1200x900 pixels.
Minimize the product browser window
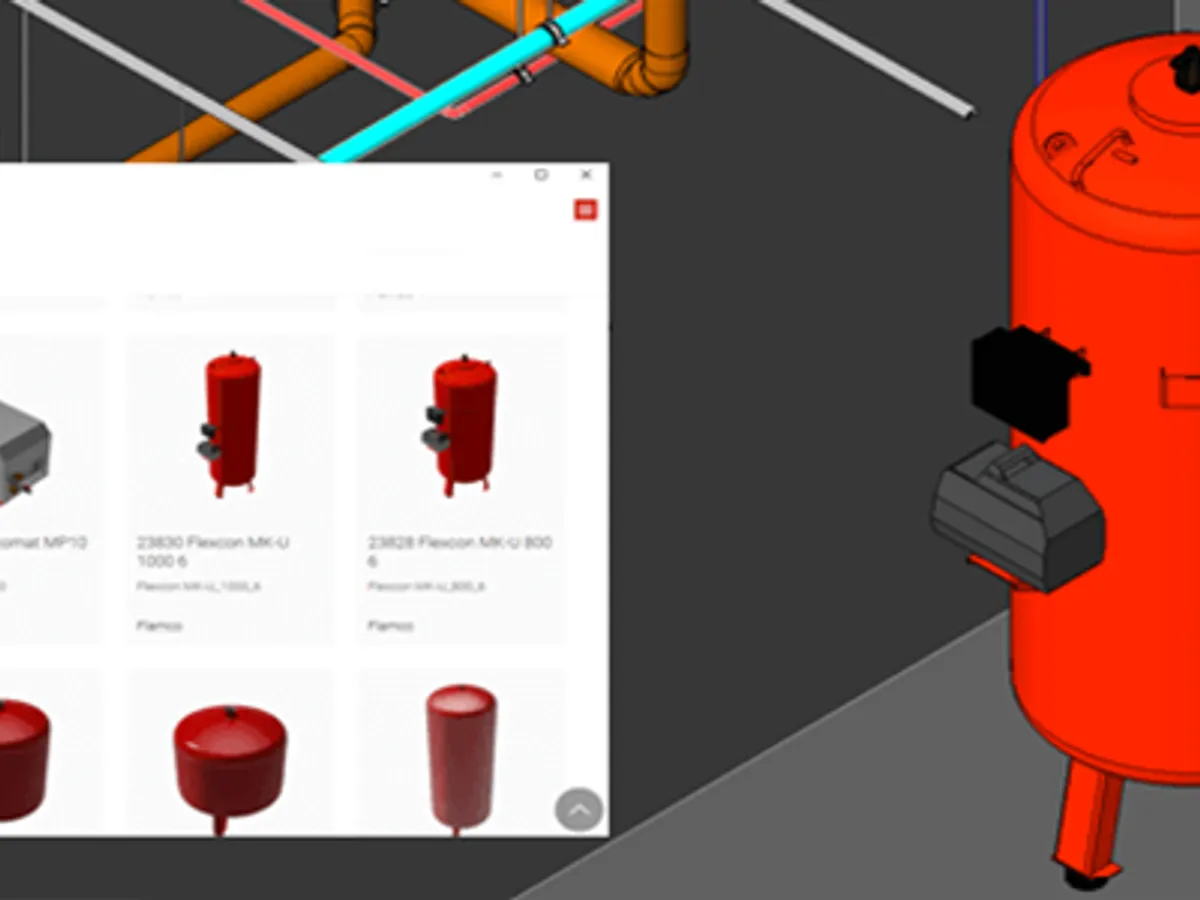497,175
